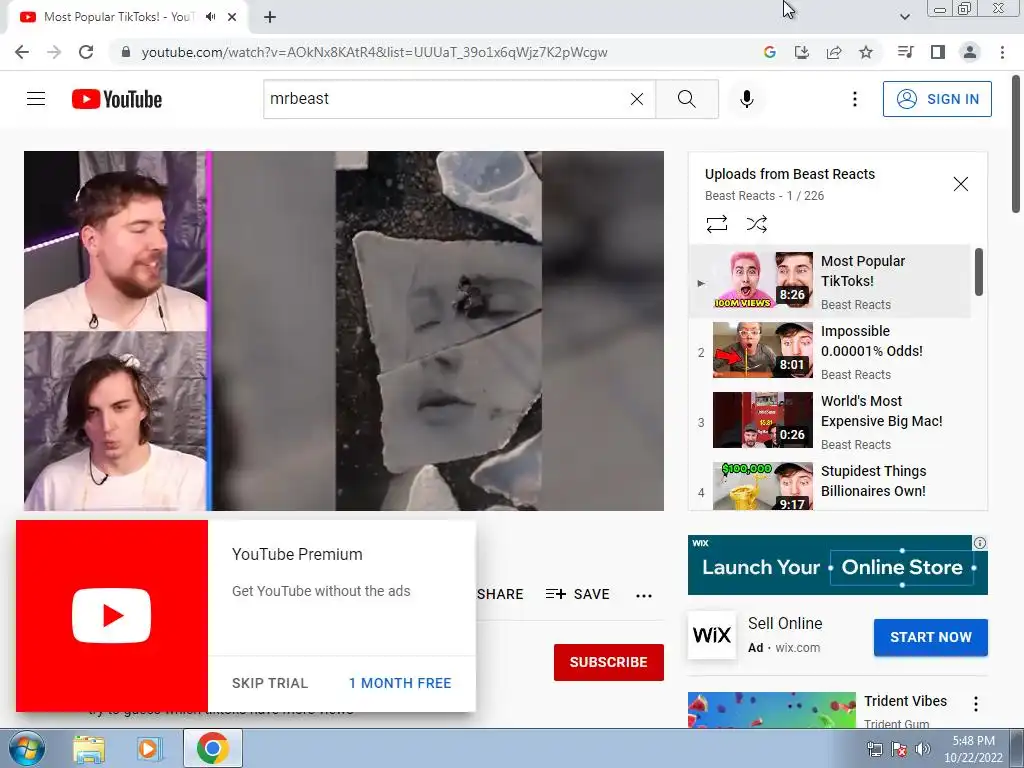This screenshot has height=768, width=1024.
Task: Toggle Chrome side panel
Action: pyautogui.click(x=938, y=52)
